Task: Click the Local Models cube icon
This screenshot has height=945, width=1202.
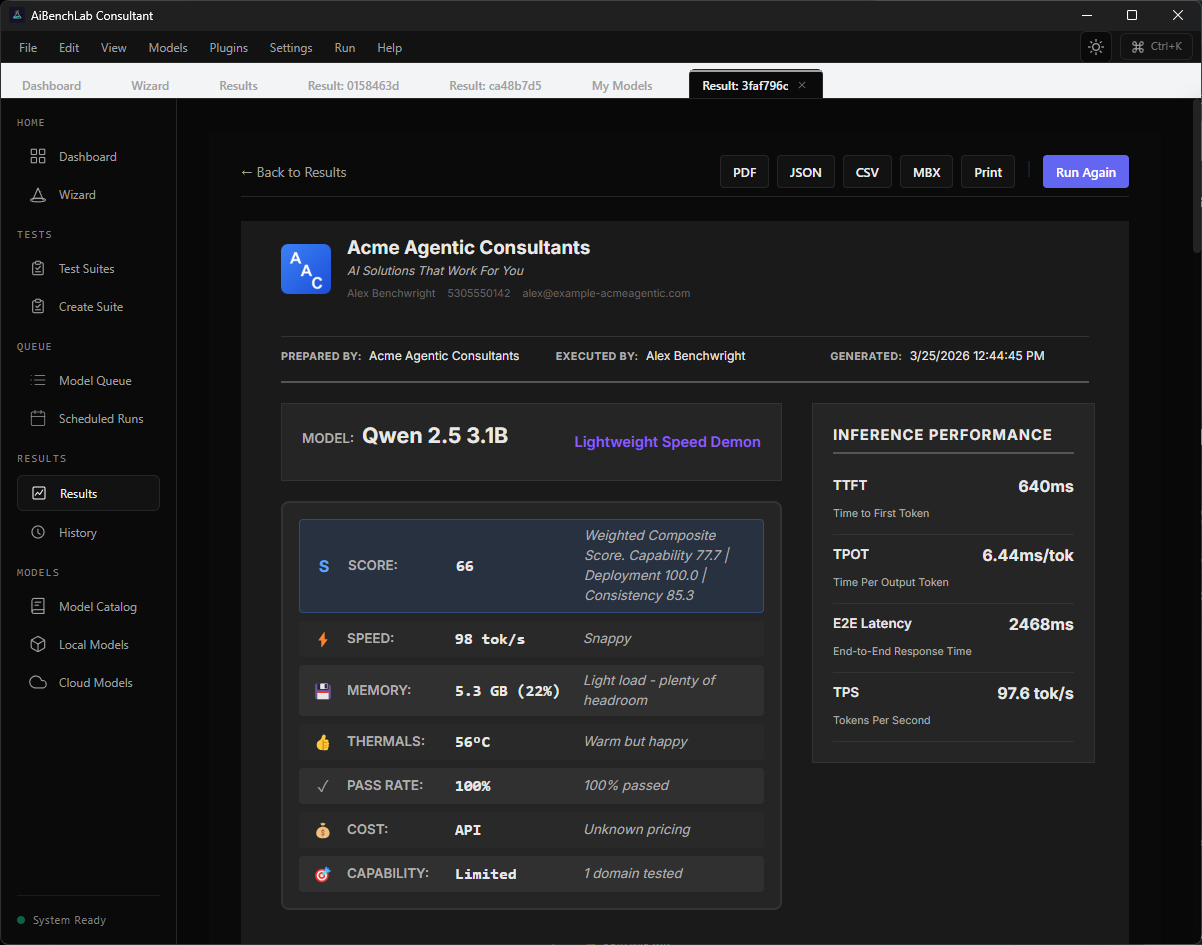Action: tap(38, 644)
